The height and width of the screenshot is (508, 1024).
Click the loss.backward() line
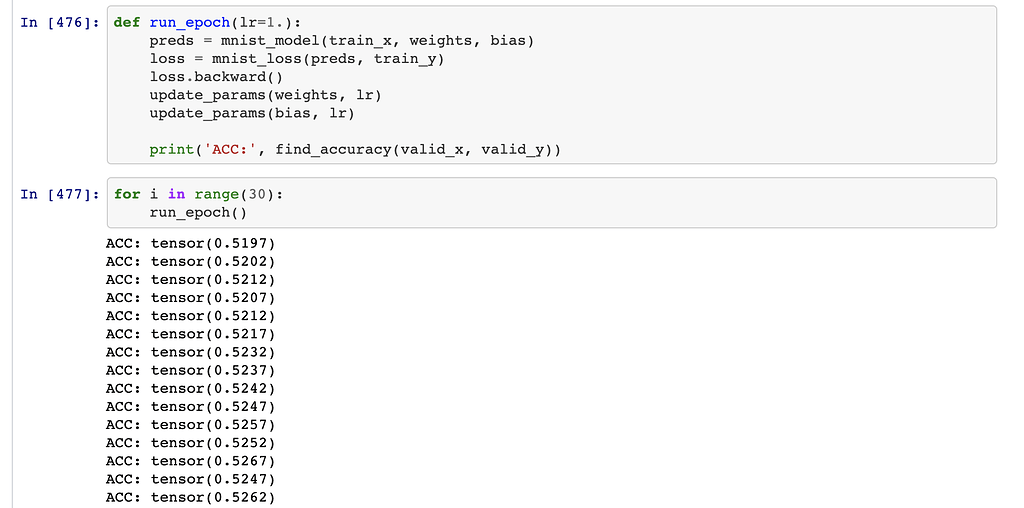(x=209, y=77)
